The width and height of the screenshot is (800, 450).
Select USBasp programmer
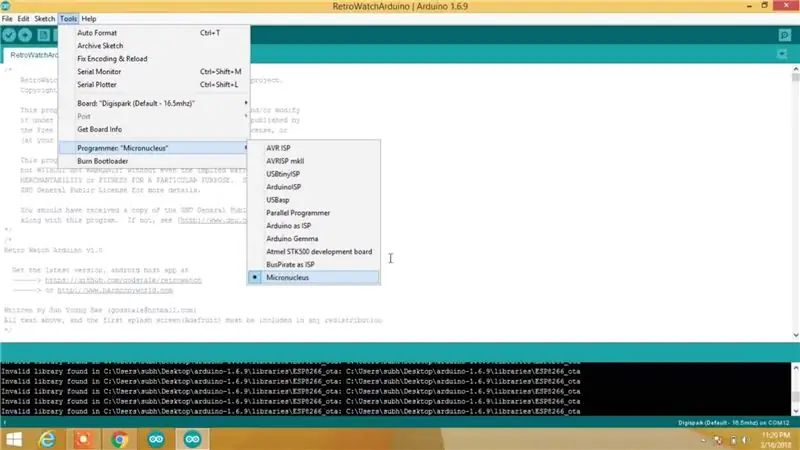click(313, 200)
